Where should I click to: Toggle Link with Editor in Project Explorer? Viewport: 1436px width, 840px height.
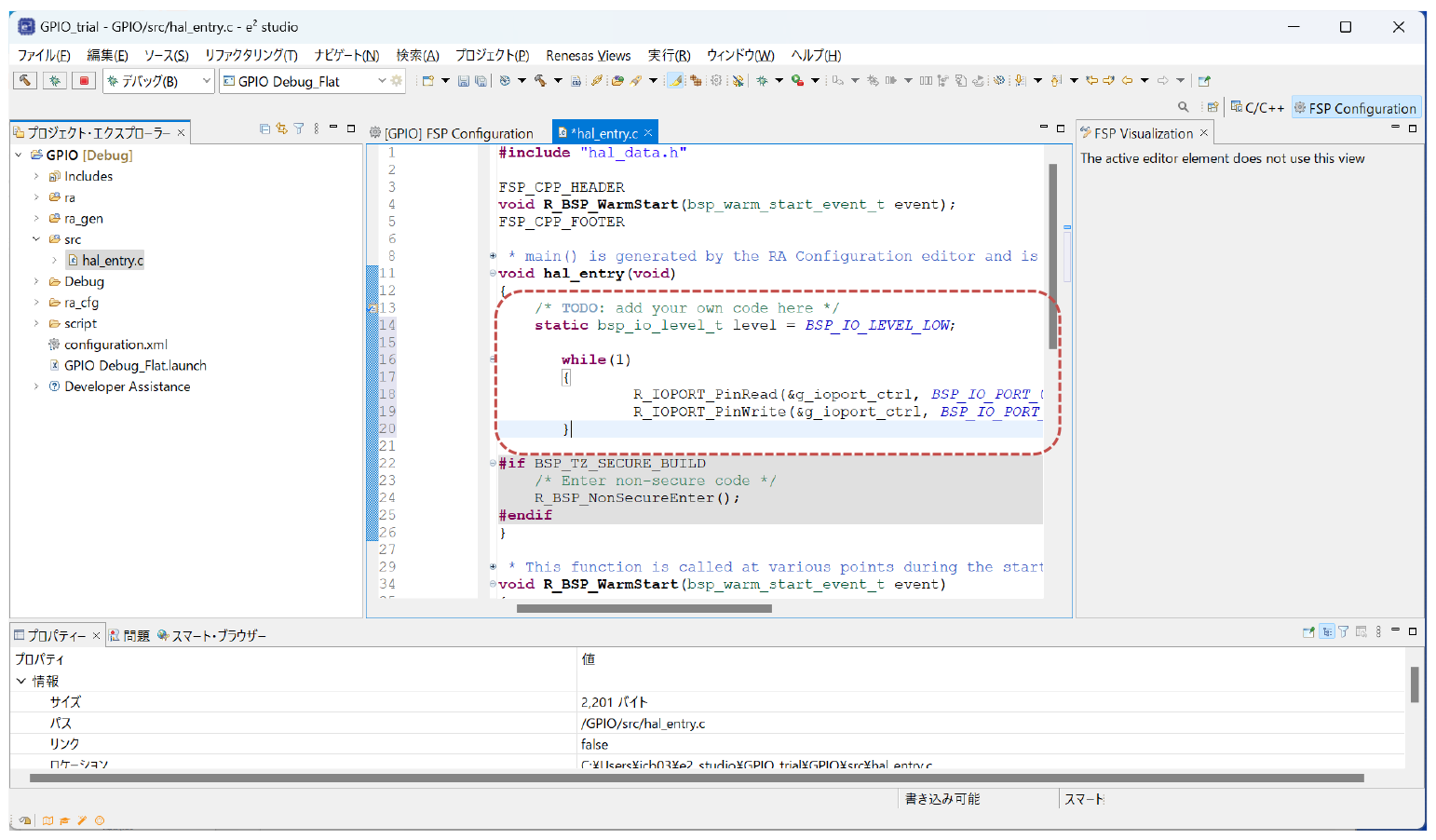(281, 129)
